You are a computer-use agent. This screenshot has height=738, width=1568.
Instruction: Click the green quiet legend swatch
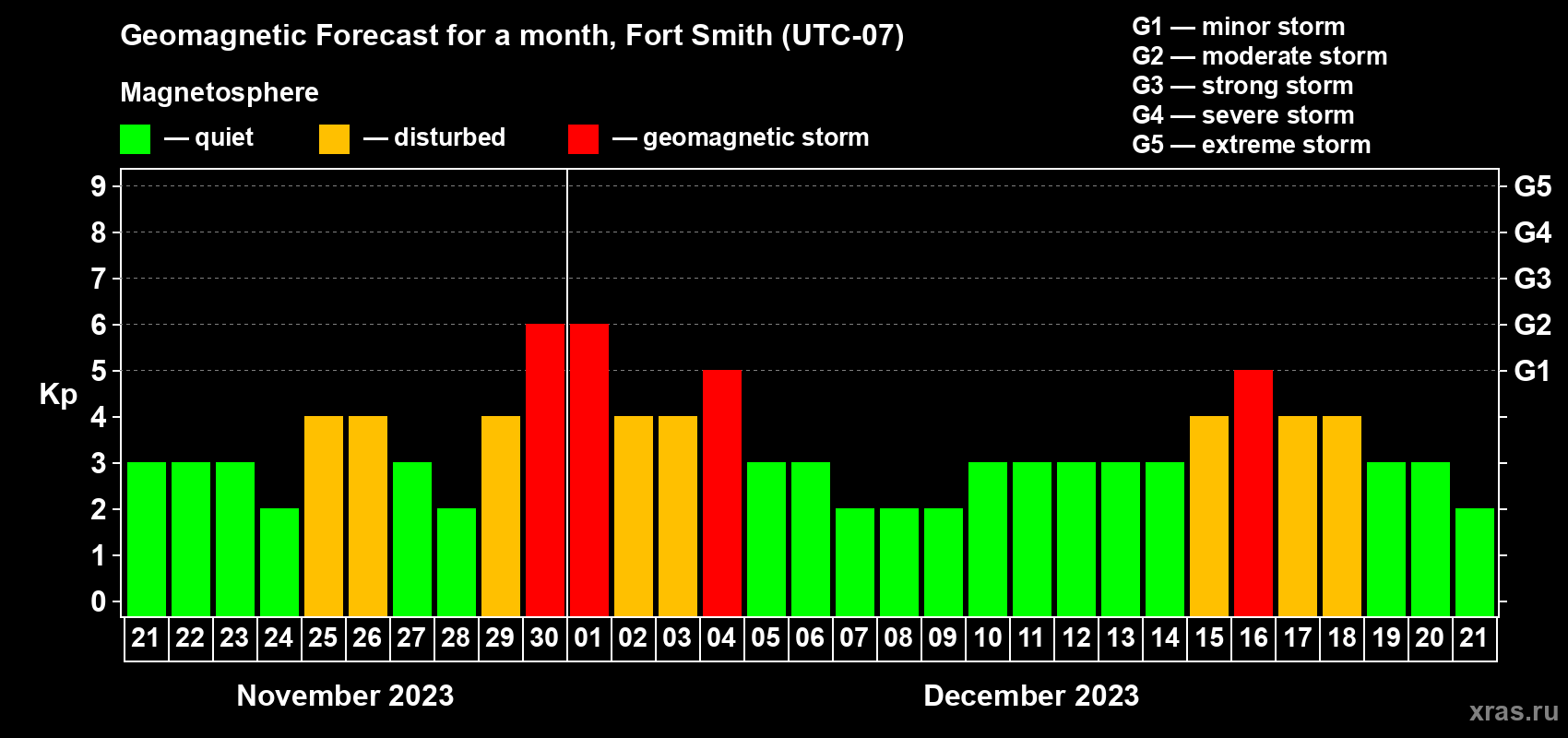tap(135, 139)
